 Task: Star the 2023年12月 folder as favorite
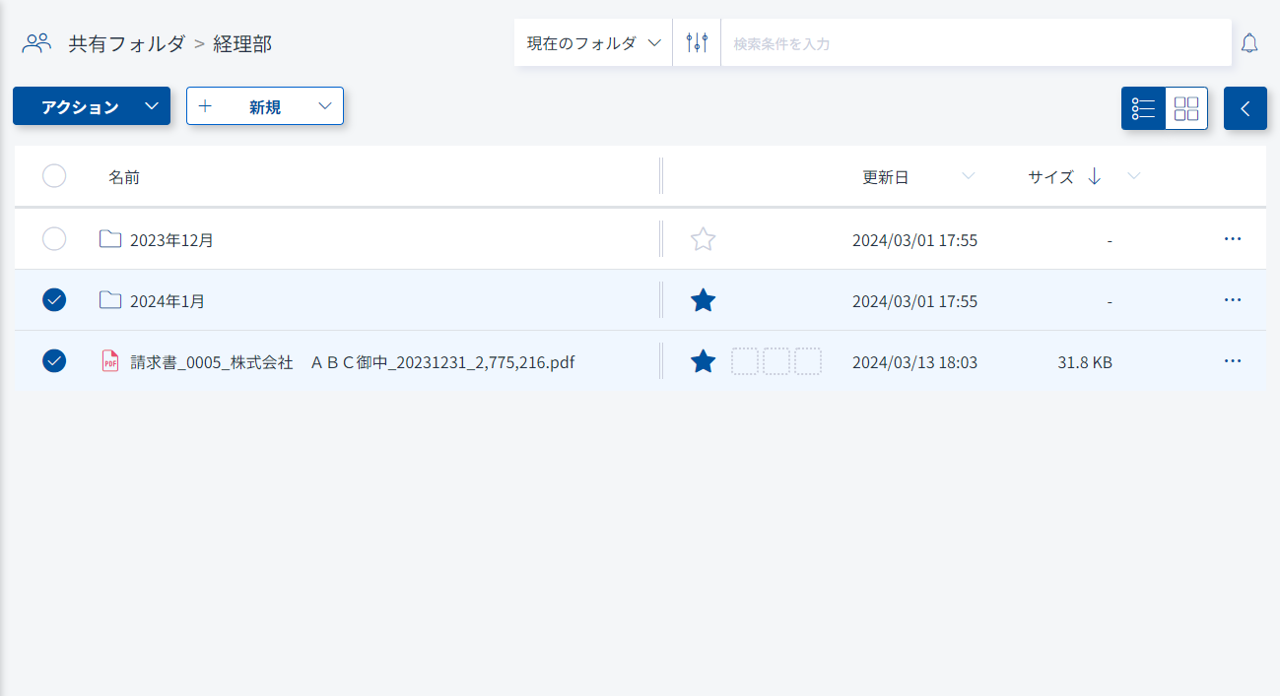703,240
